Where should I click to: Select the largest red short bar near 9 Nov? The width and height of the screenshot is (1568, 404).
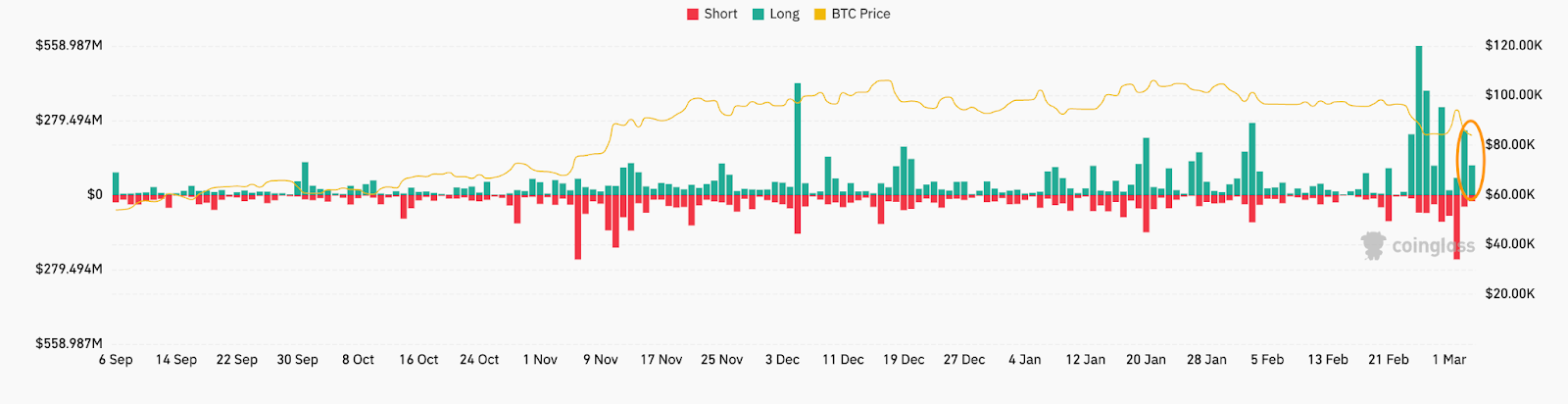point(578,227)
